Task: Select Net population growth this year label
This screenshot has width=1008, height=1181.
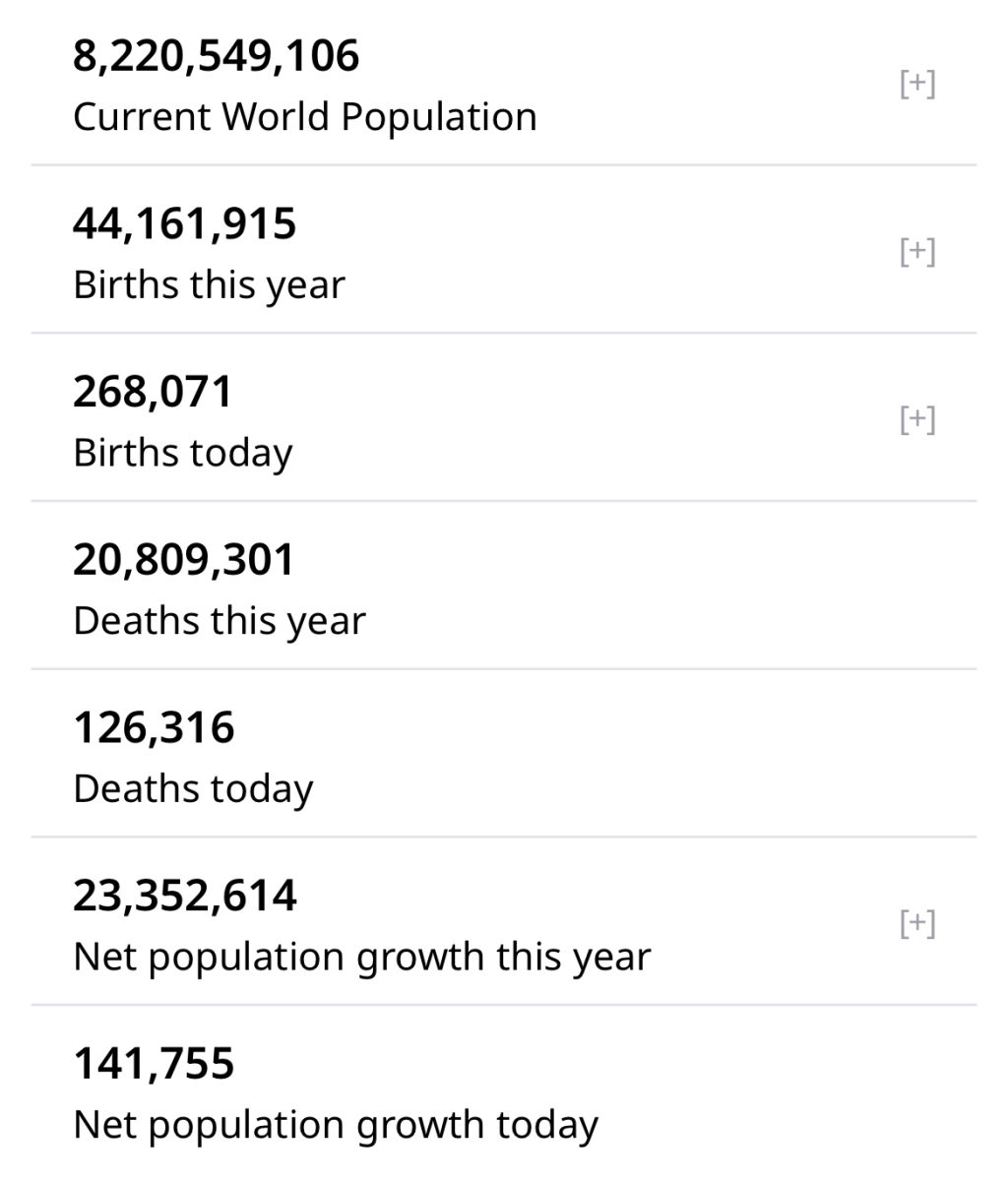Action: click(362, 959)
